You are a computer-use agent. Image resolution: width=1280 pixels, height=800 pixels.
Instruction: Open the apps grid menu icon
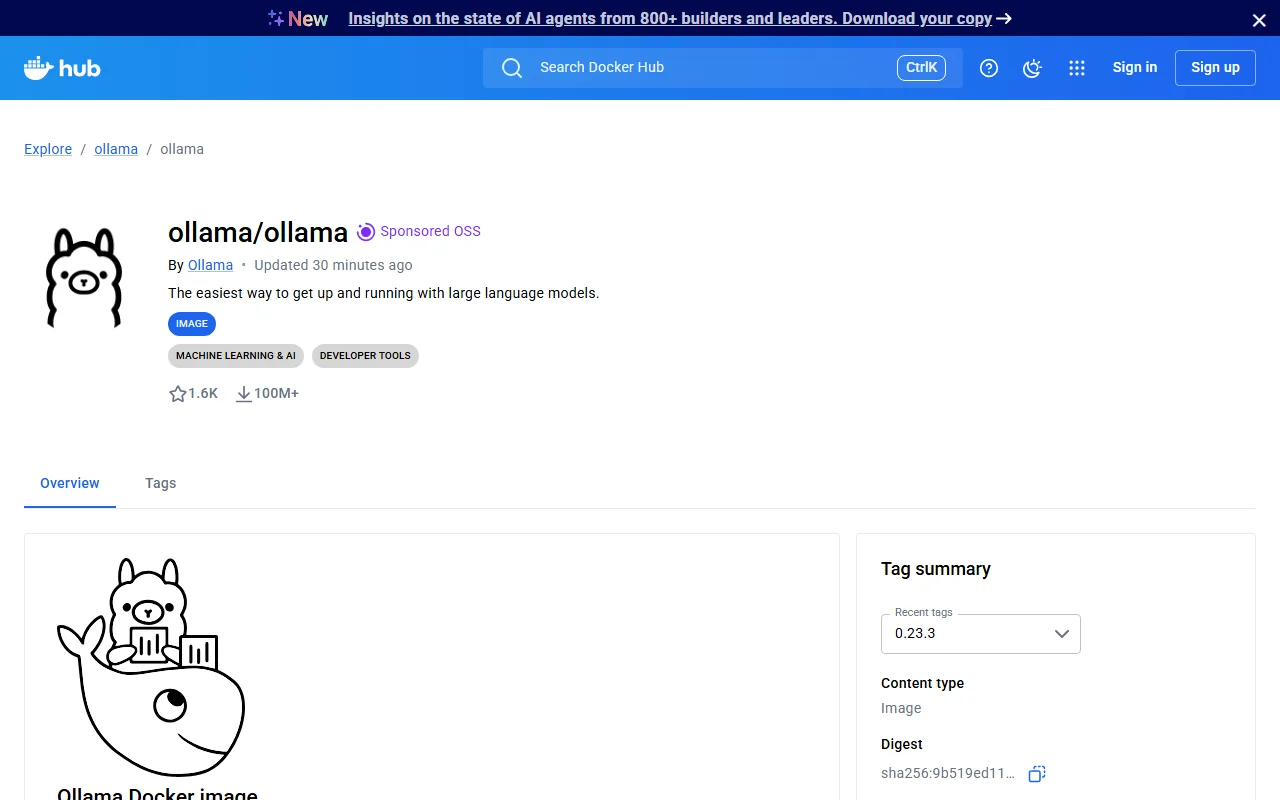(x=1077, y=68)
